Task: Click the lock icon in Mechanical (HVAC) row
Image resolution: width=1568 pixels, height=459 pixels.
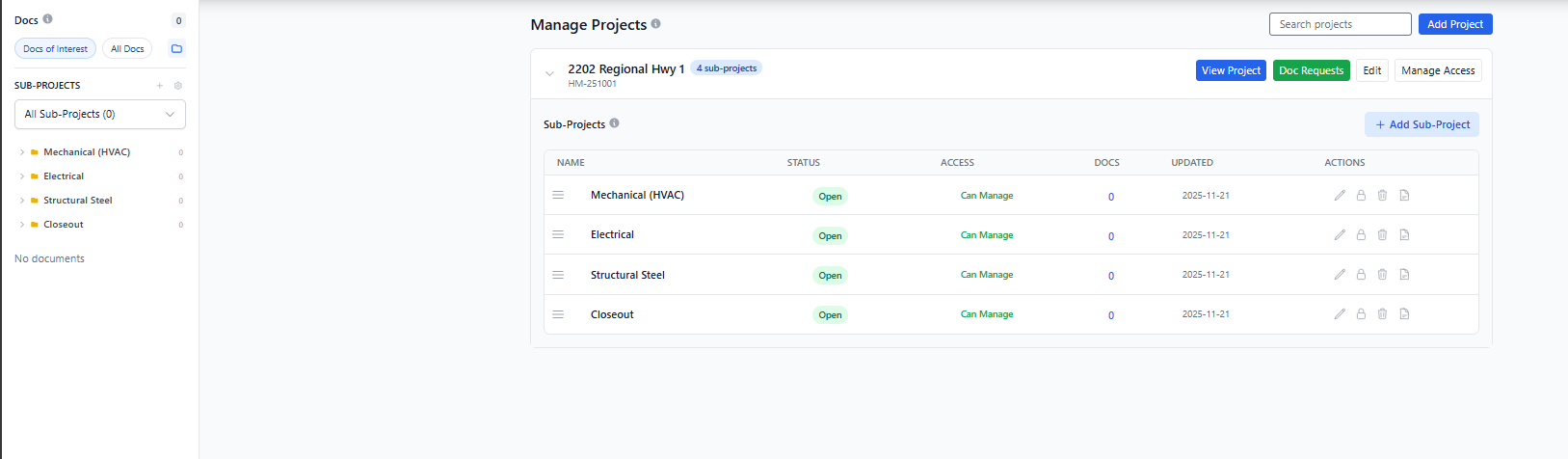Action: [x=1361, y=195]
